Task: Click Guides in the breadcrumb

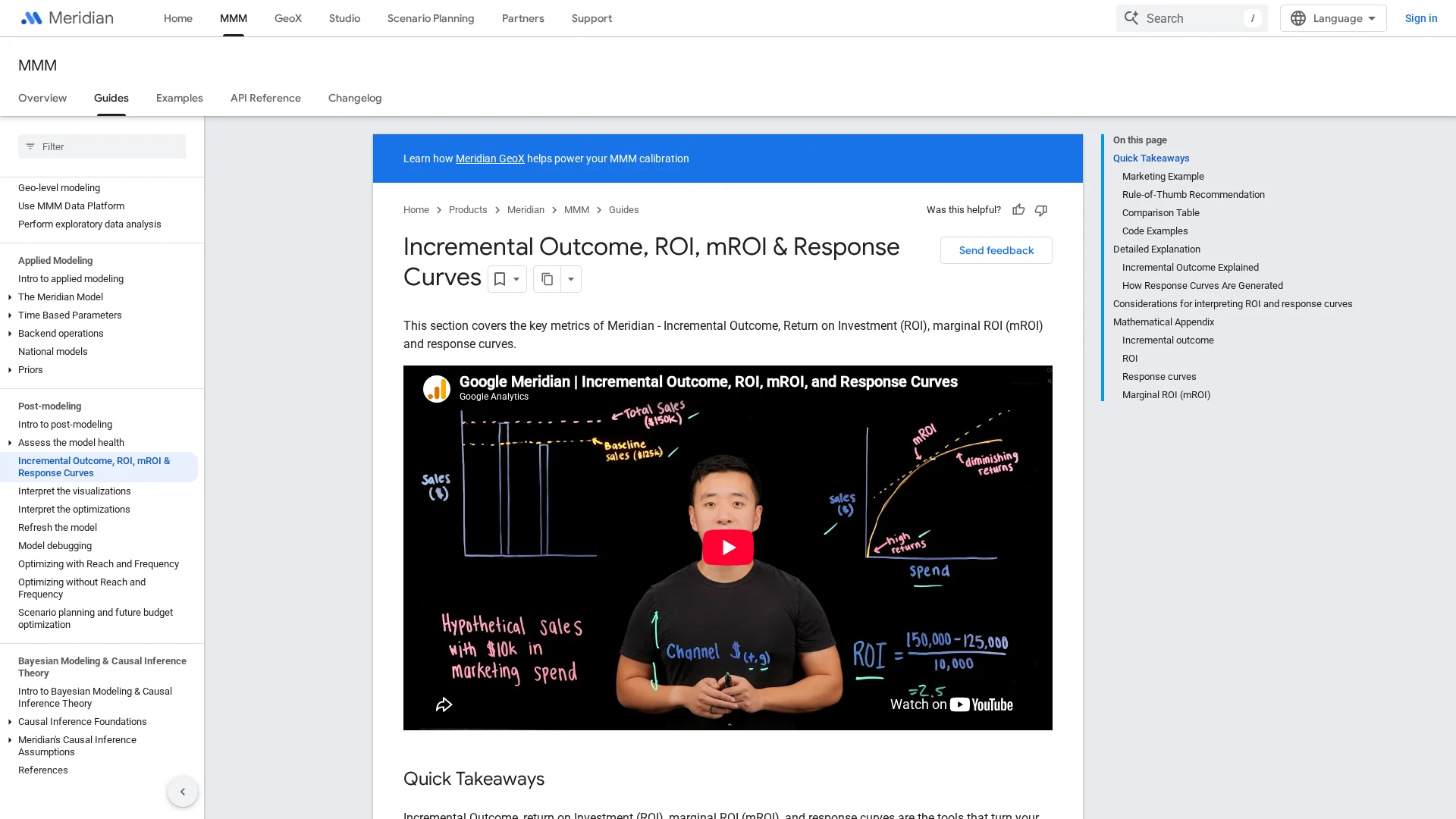Action: (624, 210)
